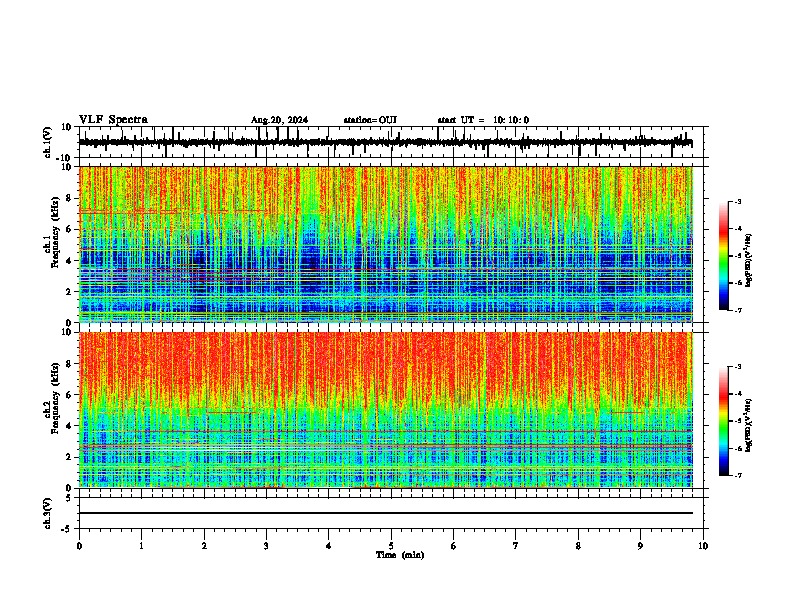This screenshot has width=792, height=612.
Task: Click the "8" kHz tick of ch.1 spectrogram
Action: pos(69,198)
